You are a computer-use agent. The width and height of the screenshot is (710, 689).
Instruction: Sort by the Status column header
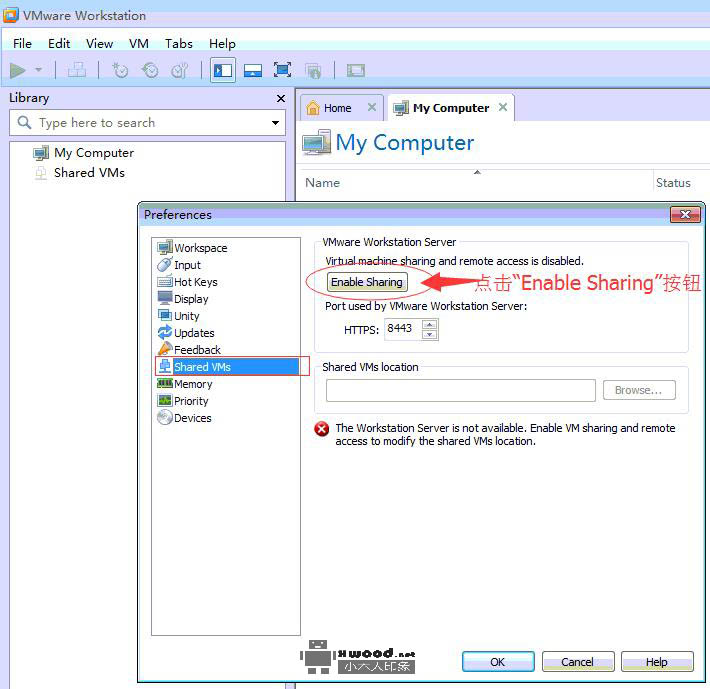(673, 183)
